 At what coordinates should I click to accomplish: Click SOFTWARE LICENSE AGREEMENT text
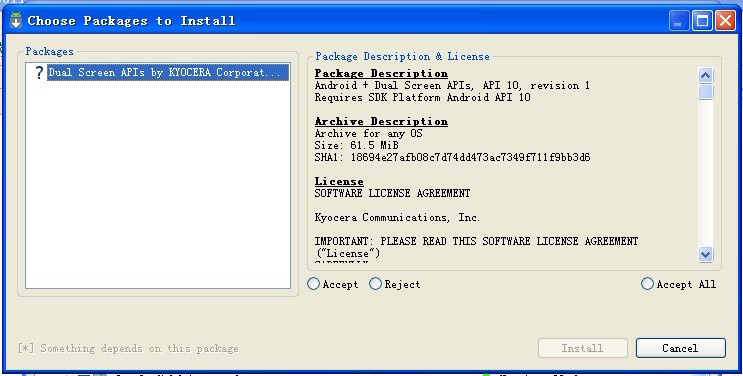tap(392, 193)
